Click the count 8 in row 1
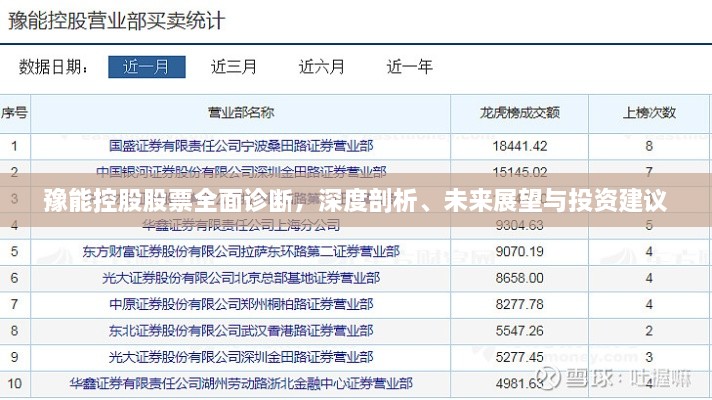Image resolution: width=712 pixels, height=400 pixels. coord(649,146)
